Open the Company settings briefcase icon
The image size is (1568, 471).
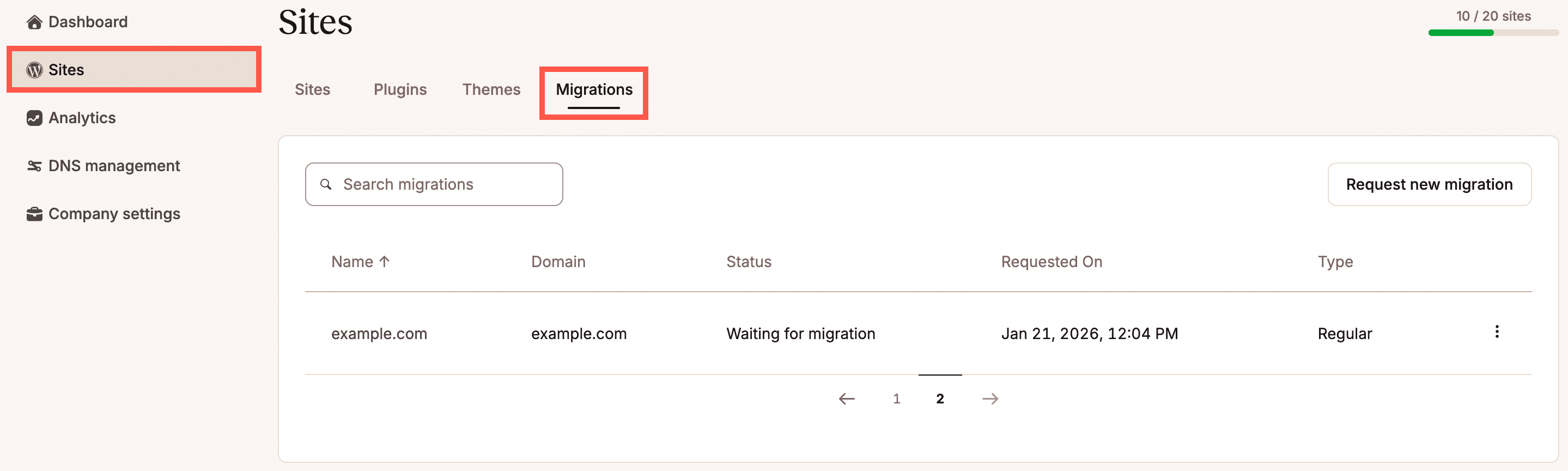tap(35, 213)
